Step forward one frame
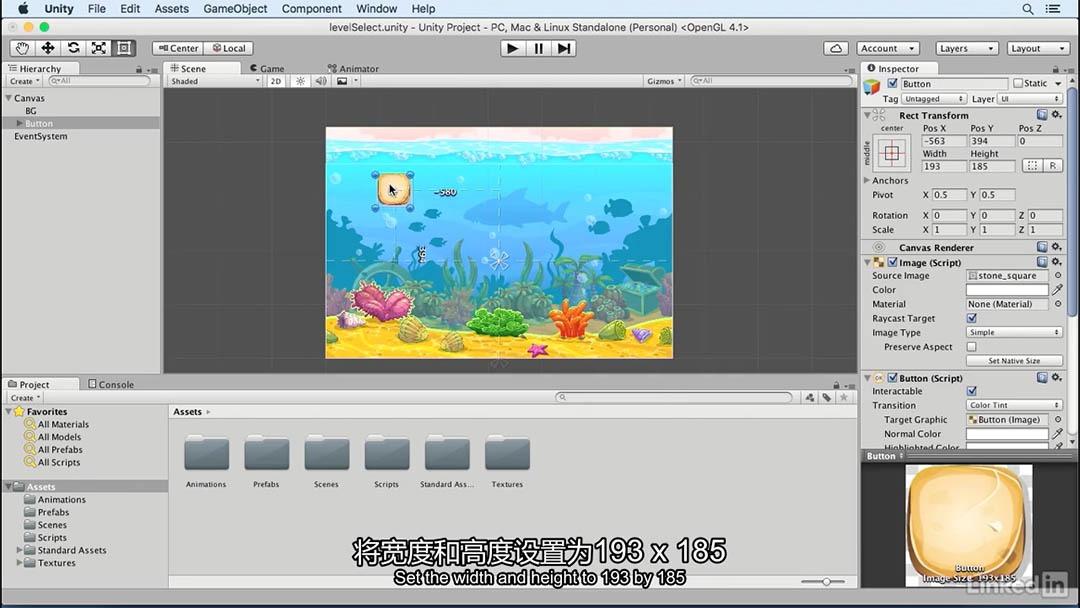The image size is (1080, 608). (563, 48)
